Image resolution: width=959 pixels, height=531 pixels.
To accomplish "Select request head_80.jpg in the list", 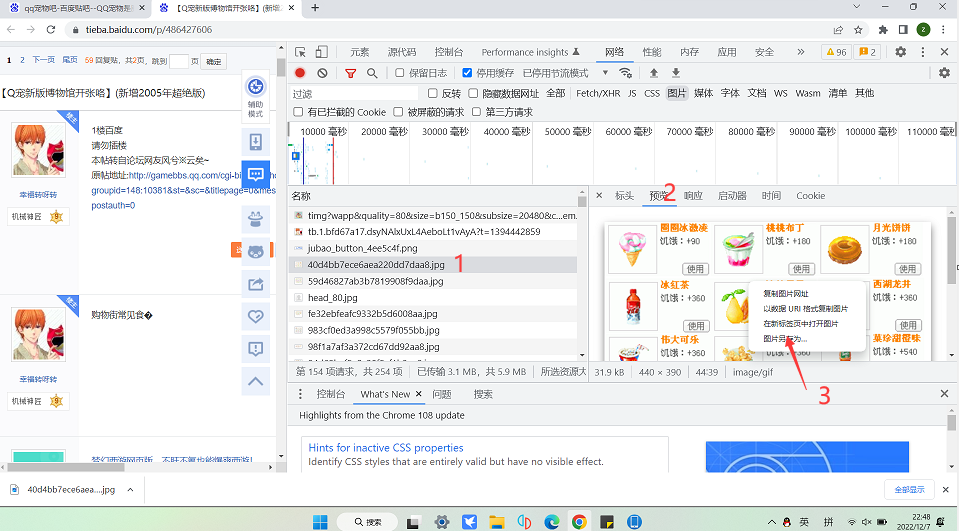I will (x=433, y=297).
